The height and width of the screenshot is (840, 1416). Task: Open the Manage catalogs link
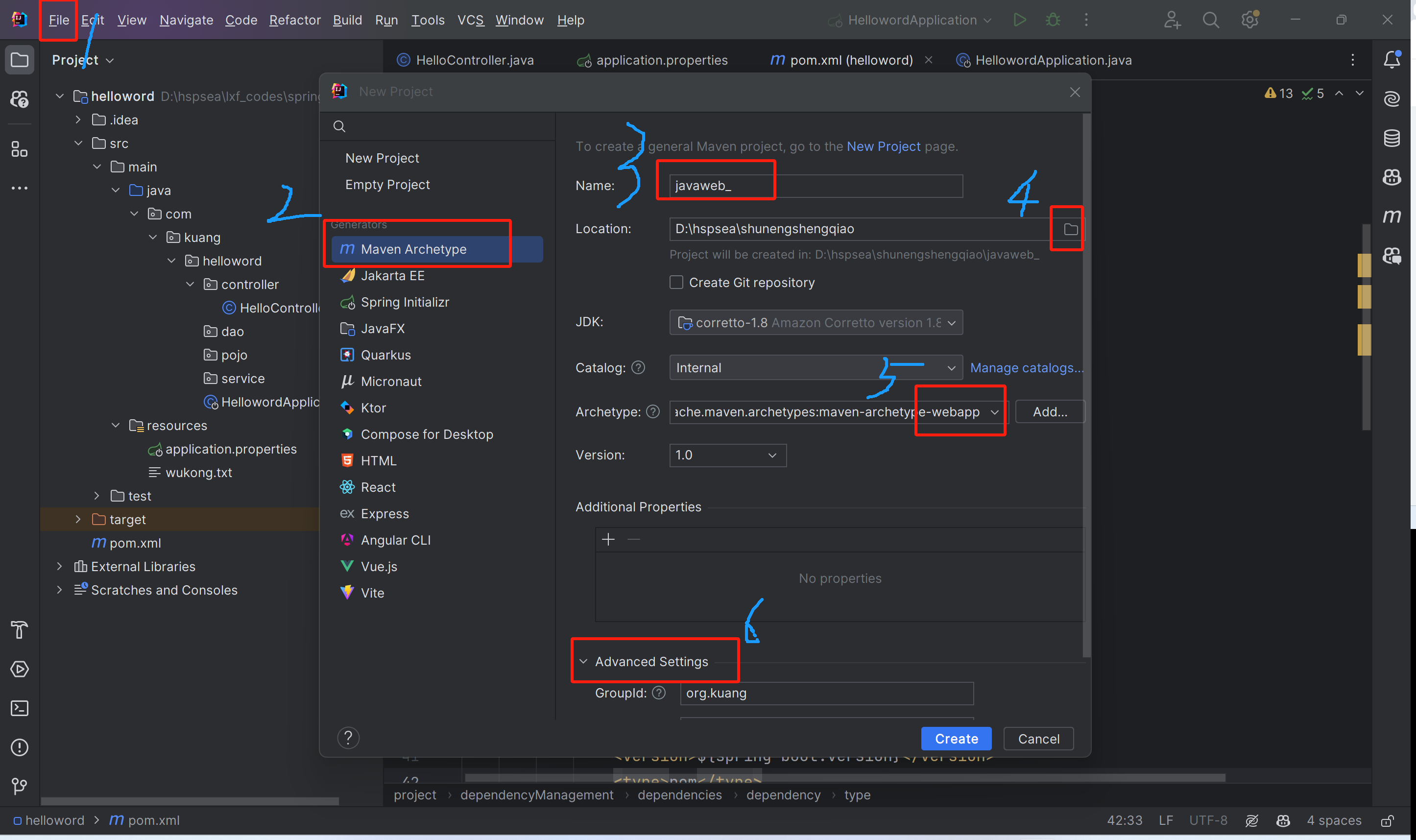(1027, 368)
